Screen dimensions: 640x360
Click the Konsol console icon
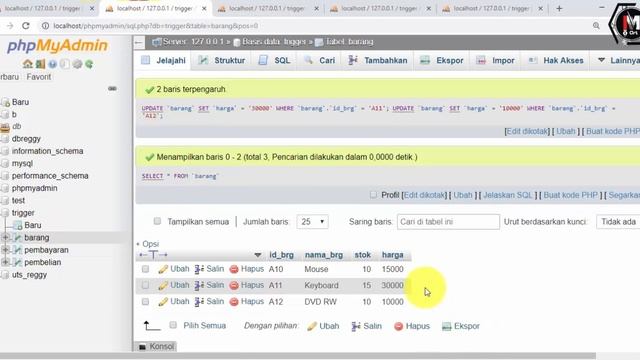[142, 347]
